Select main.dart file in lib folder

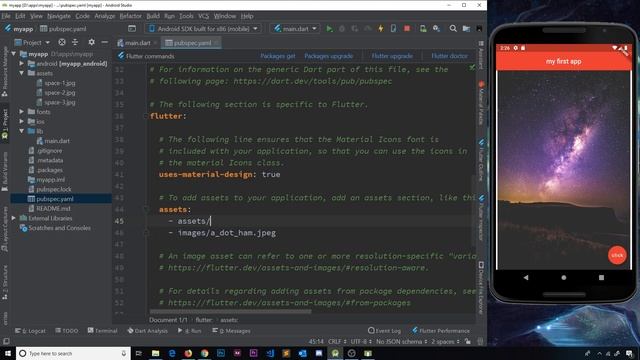point(57,141)
